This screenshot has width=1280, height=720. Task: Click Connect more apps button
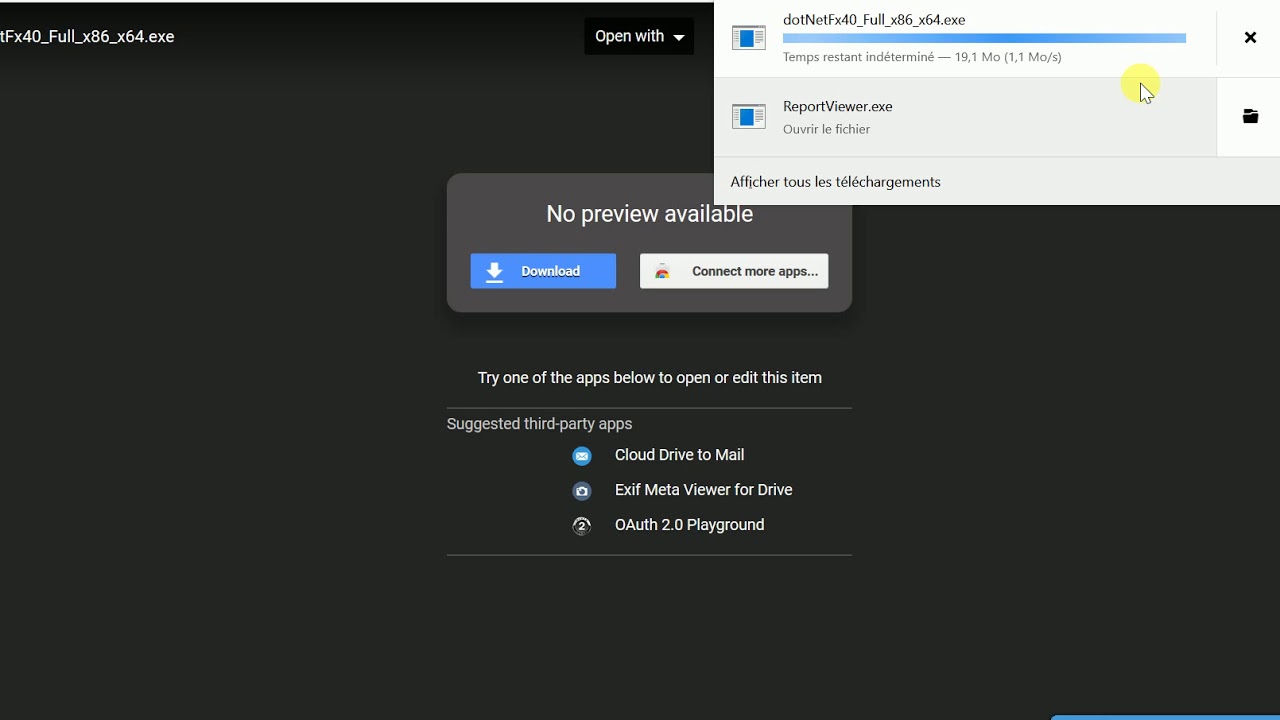click(x=734, y=271)
